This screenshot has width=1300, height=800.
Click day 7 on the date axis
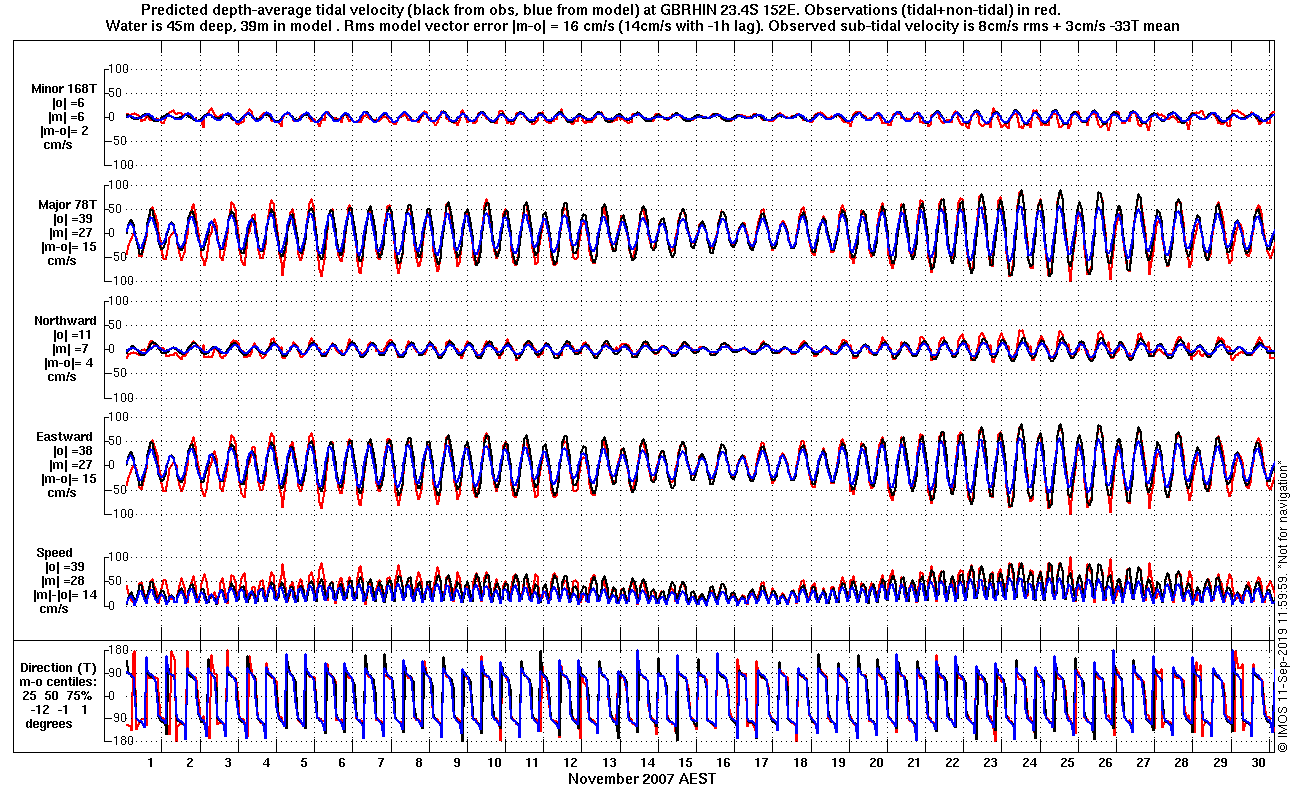(x=380, y=763)
